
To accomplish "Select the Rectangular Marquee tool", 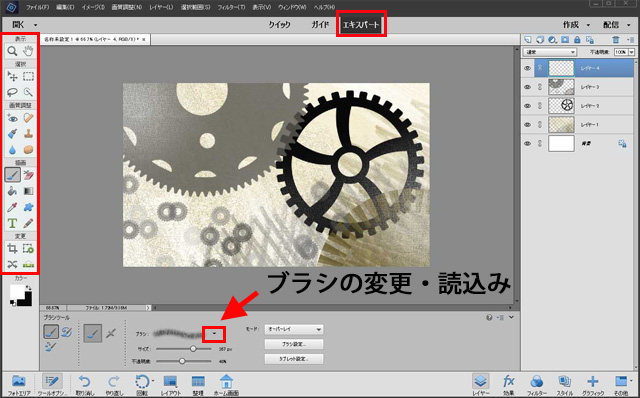I will coord(28,76).
